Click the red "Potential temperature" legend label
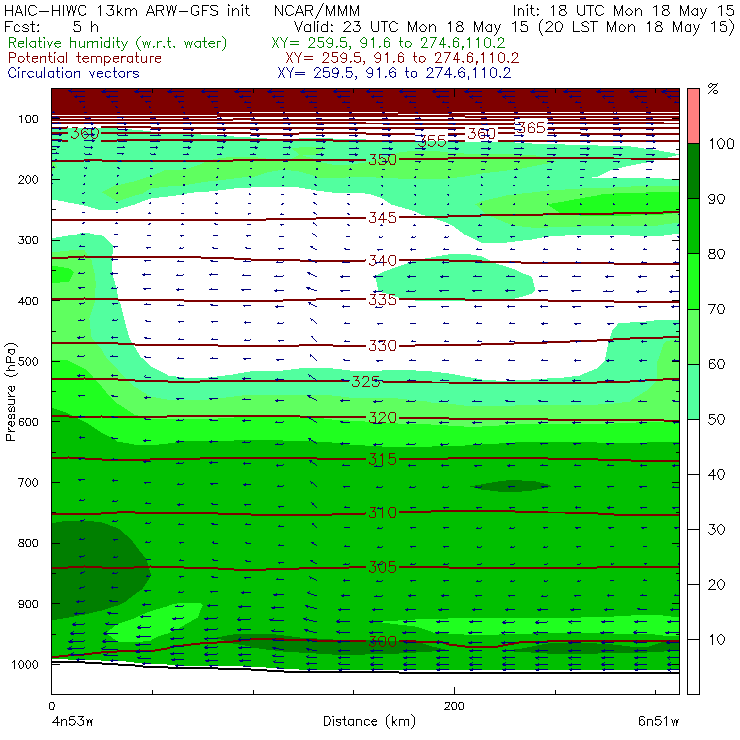The width and height of the screenshot is (740, 740). point(84,58)
